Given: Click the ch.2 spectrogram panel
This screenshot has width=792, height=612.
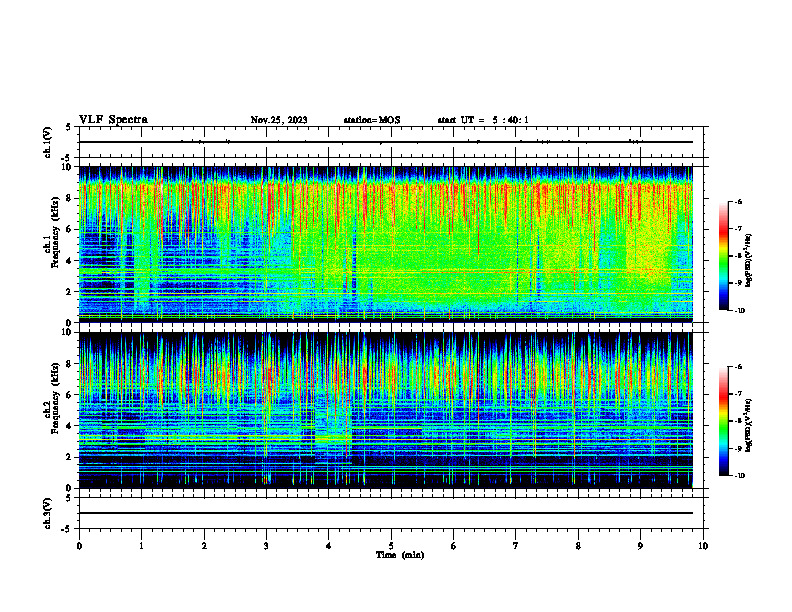Looking at the screenshot, I should tap(386, 410).
